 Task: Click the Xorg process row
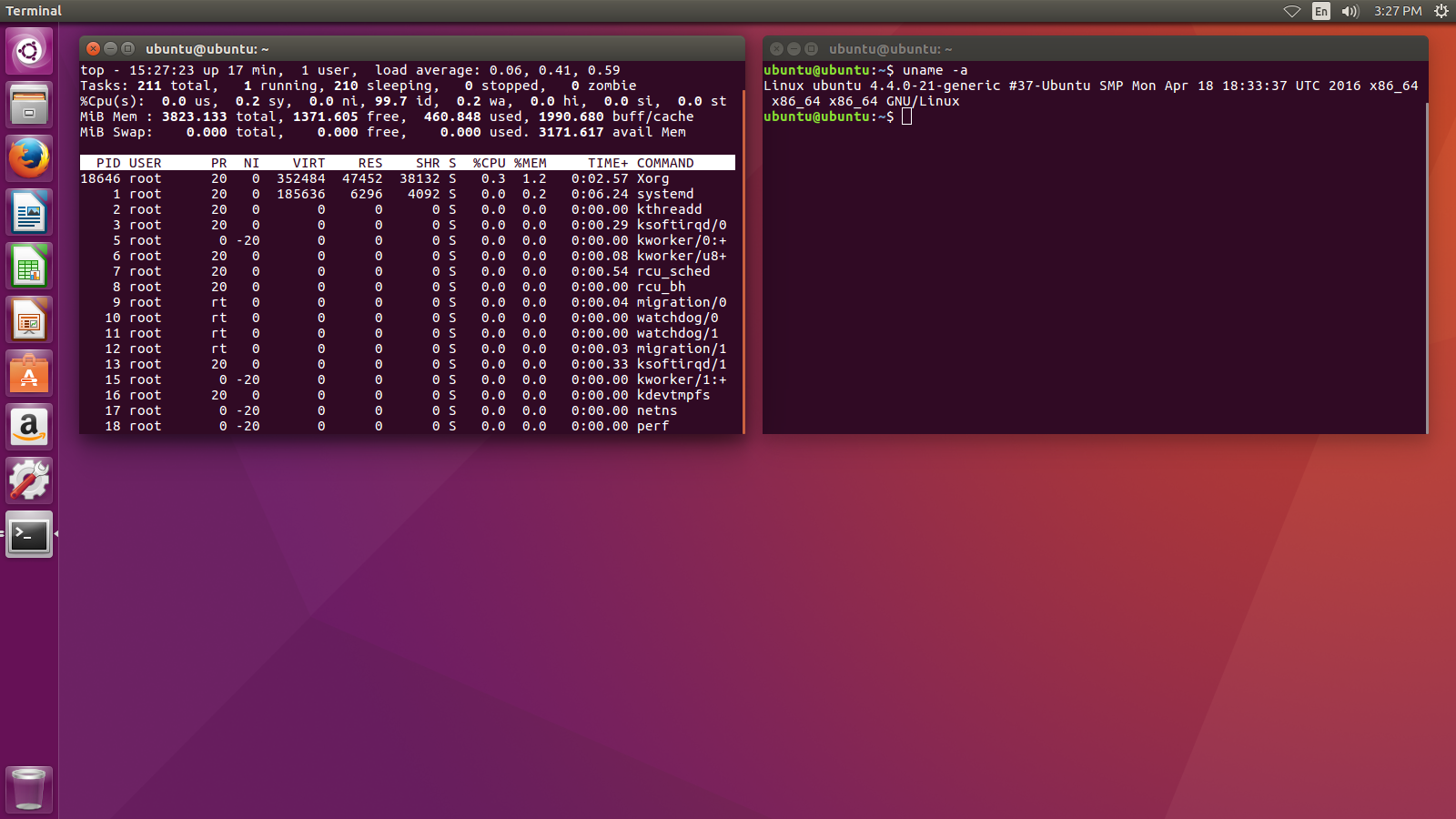click(408, 178)
